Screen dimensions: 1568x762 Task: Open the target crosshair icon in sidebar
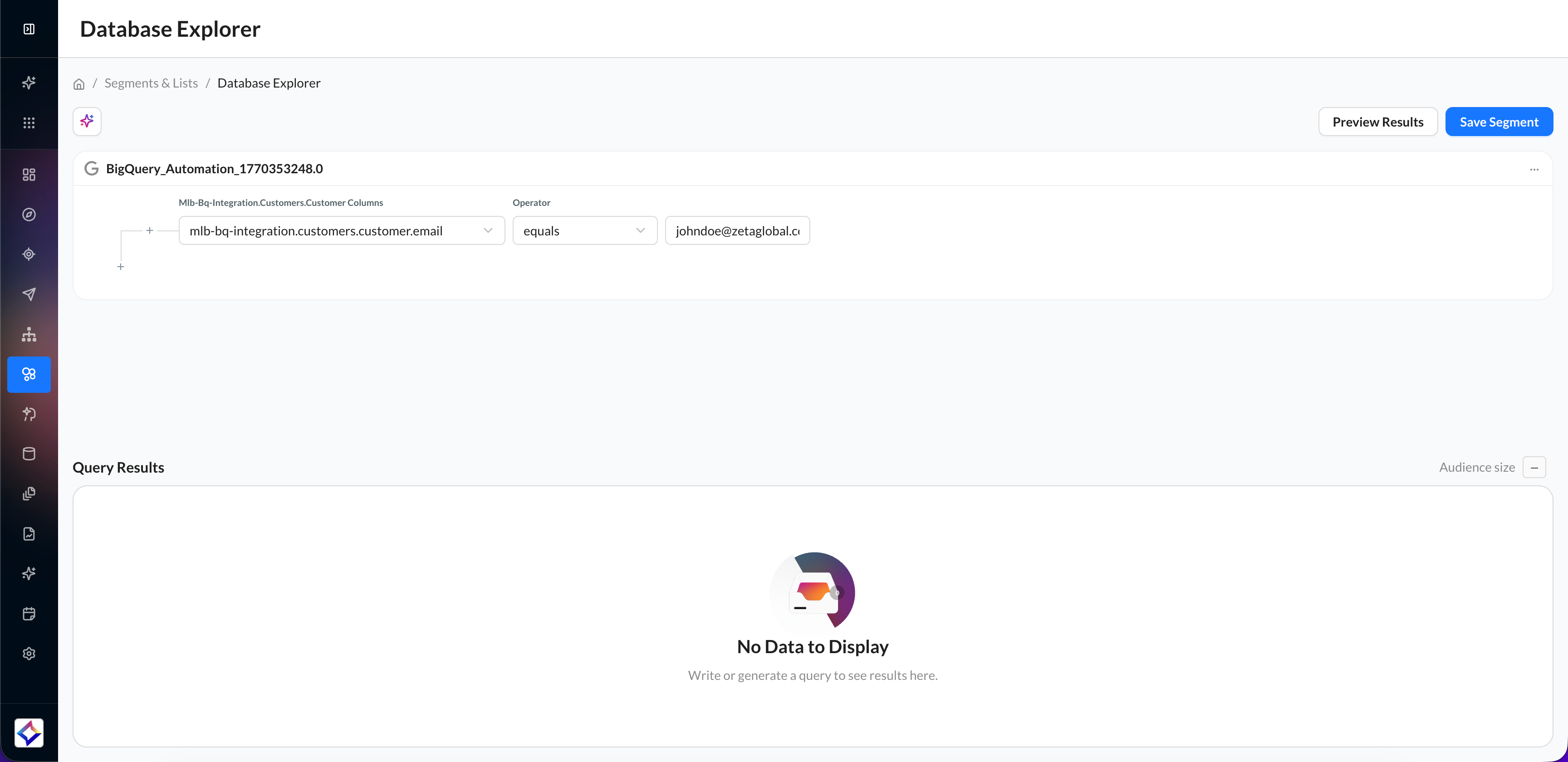[x=29, y=254]
